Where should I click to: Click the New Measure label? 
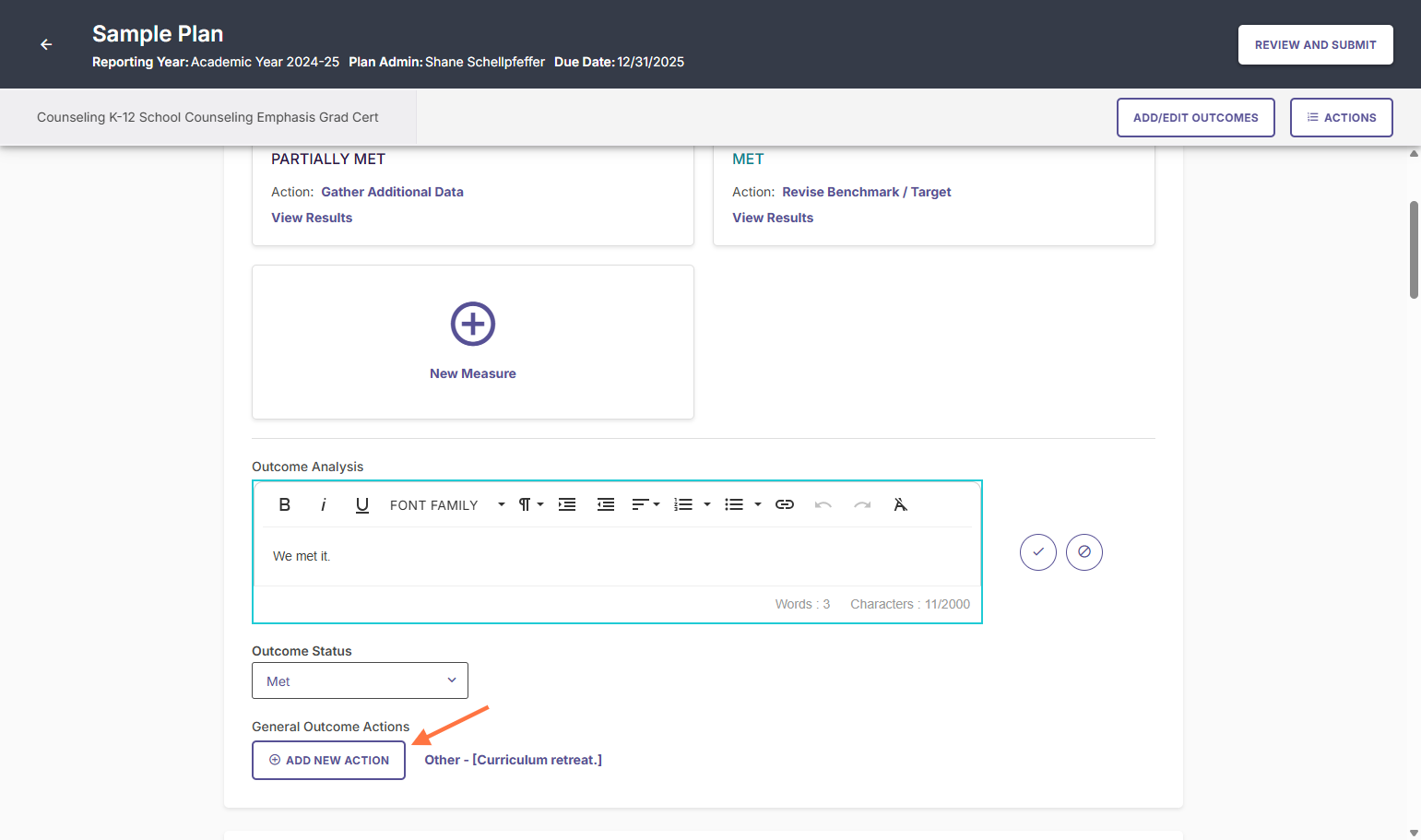pyautogui.click(x=473, y=373)
